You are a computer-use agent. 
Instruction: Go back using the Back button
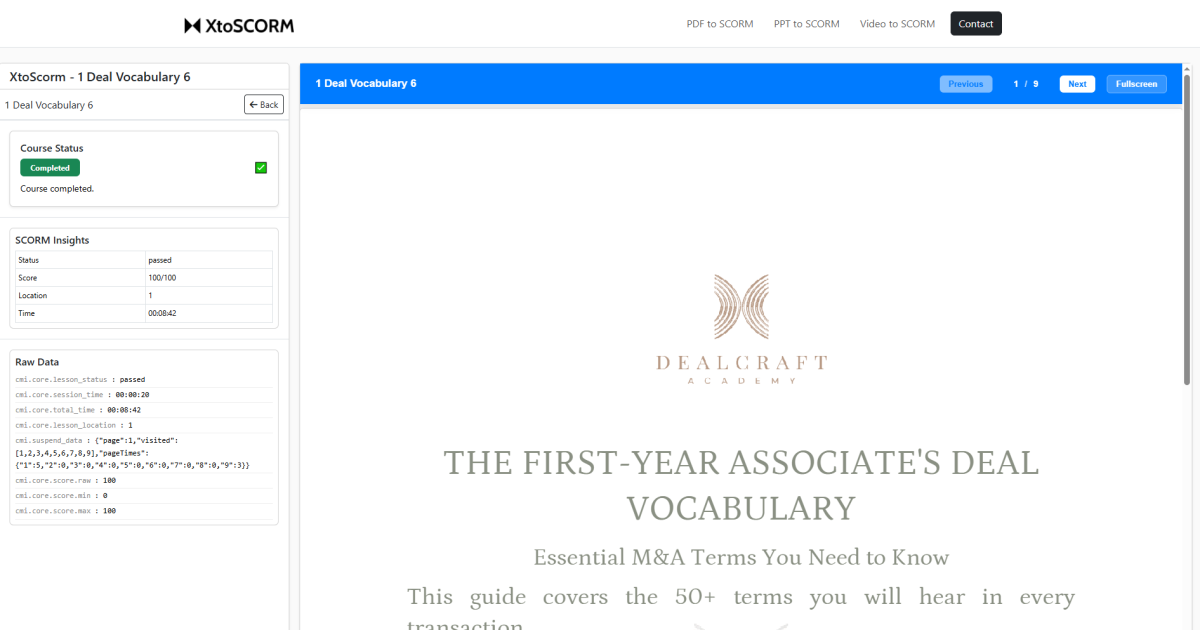pyautogui.click(x=264, y=104)
